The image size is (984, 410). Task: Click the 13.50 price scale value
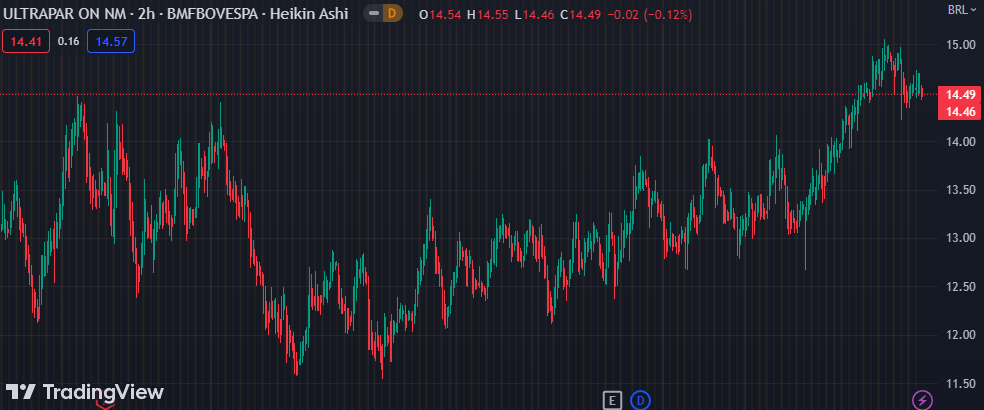point(960,190)
